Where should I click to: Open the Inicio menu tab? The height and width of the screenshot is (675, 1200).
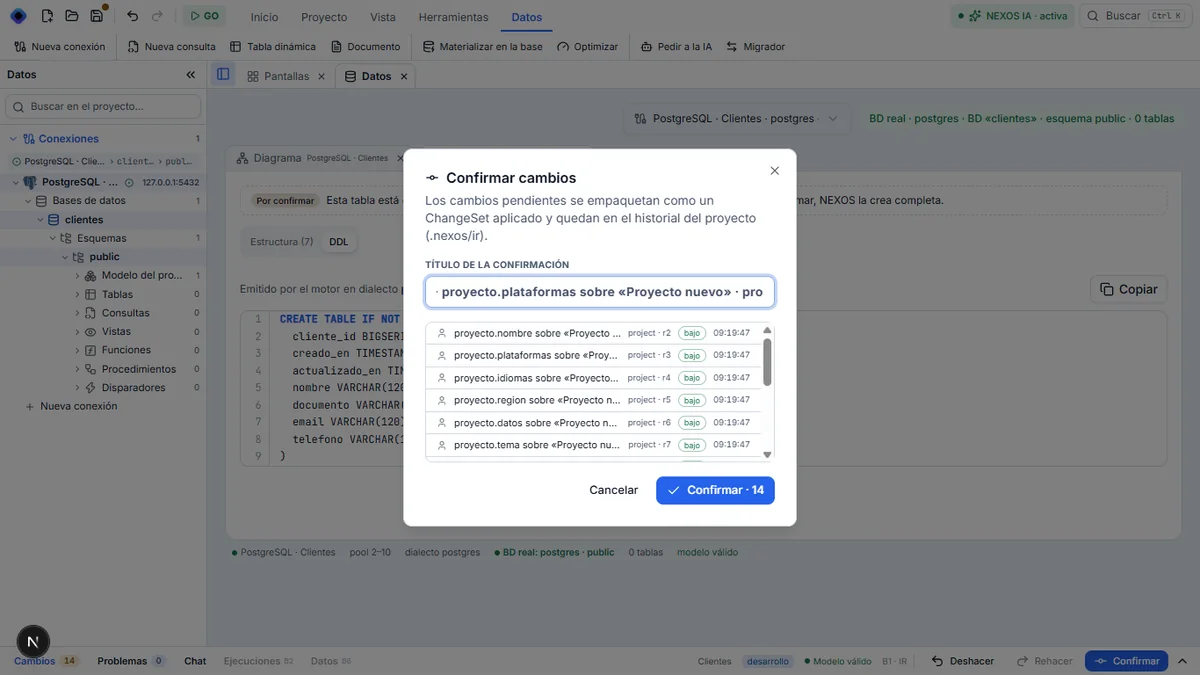pyautogui.click(x=265, y=17)
